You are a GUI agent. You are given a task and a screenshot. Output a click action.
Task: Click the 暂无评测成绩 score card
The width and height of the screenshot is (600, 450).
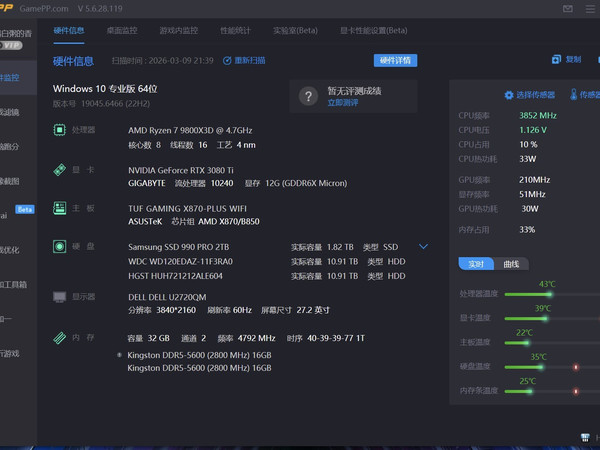tap(353, 96)
